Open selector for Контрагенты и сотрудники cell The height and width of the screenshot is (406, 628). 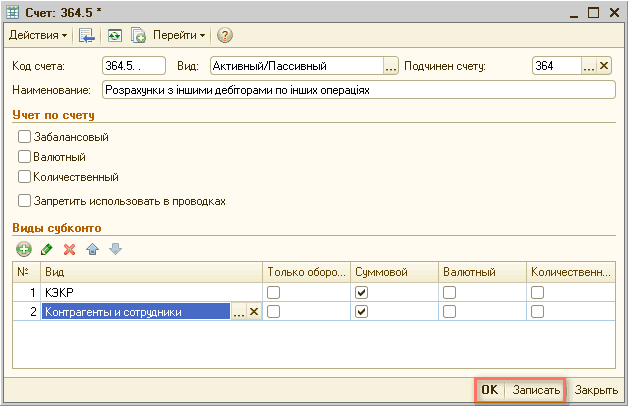(x=238, y=312)
